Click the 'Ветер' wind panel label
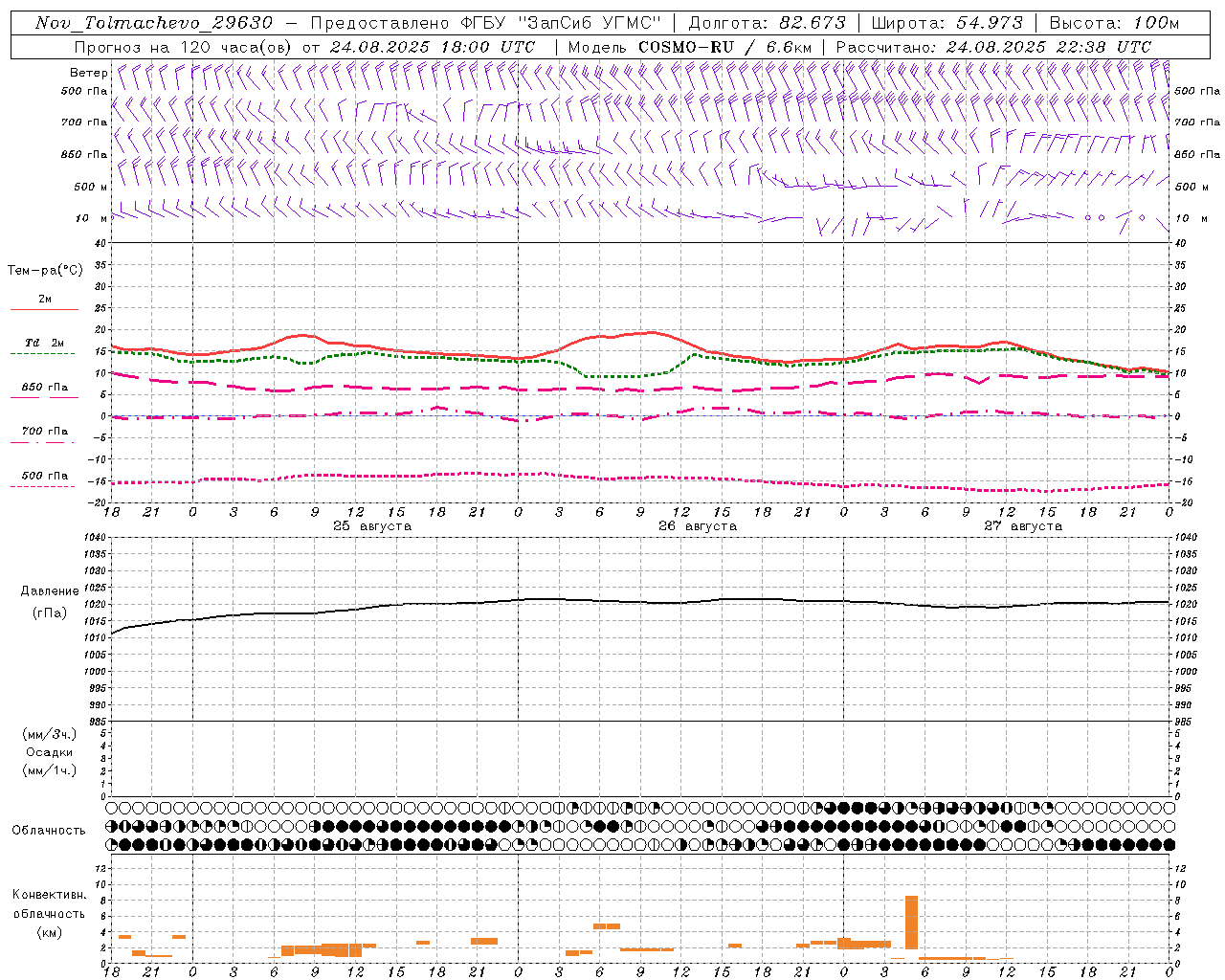1225x980 pixels. point(89,73)
